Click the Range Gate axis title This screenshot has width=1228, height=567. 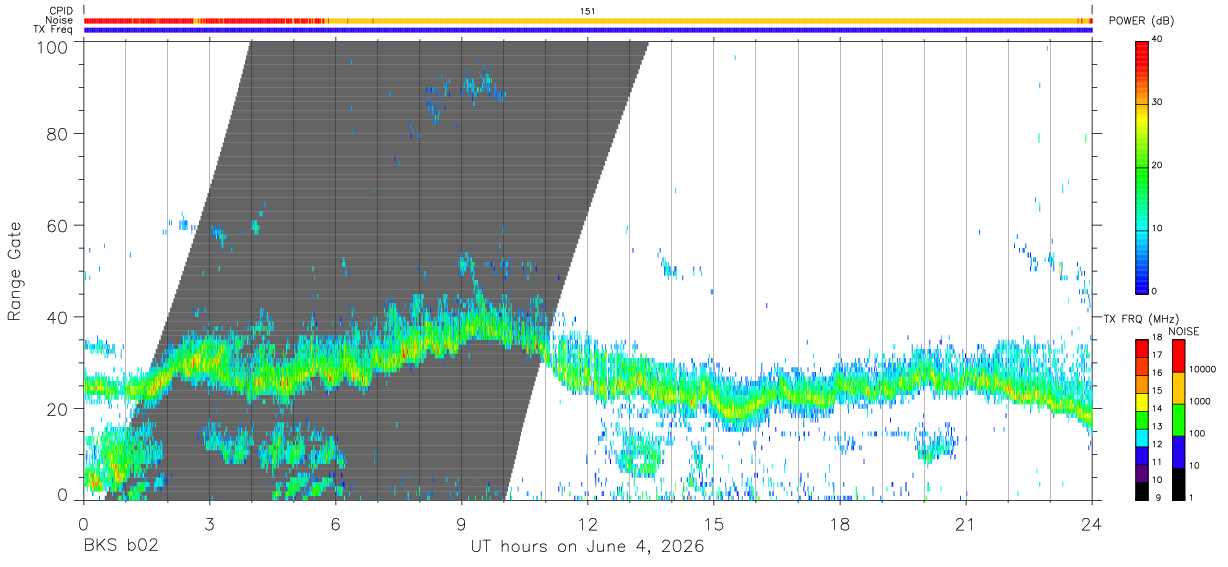click(x=15, y=271)
